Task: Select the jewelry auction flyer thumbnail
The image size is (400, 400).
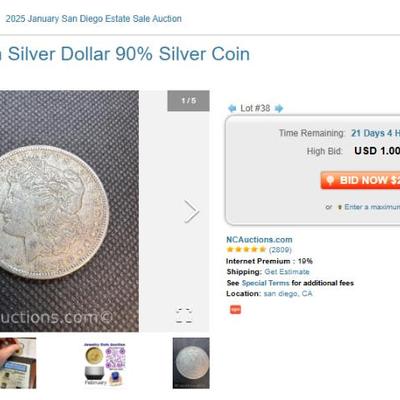Action: coord(105,363)
